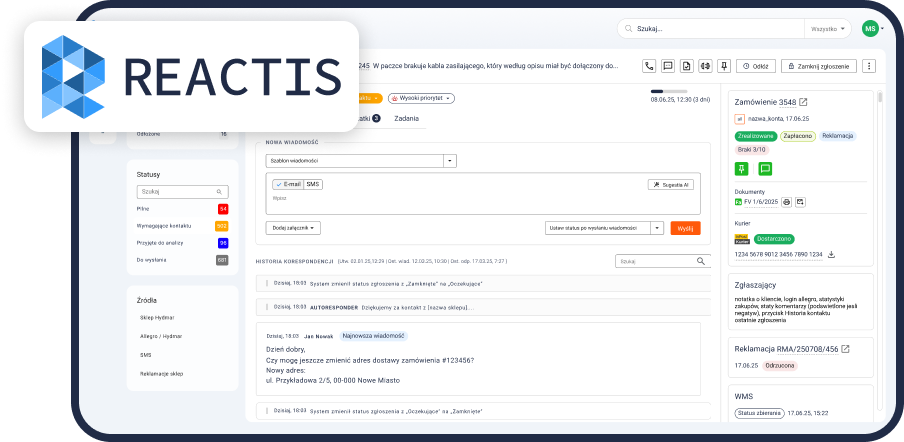904x442 pixels.
Task: Click the magnifier icon in top search bar
Action: (x=628, y=28)
